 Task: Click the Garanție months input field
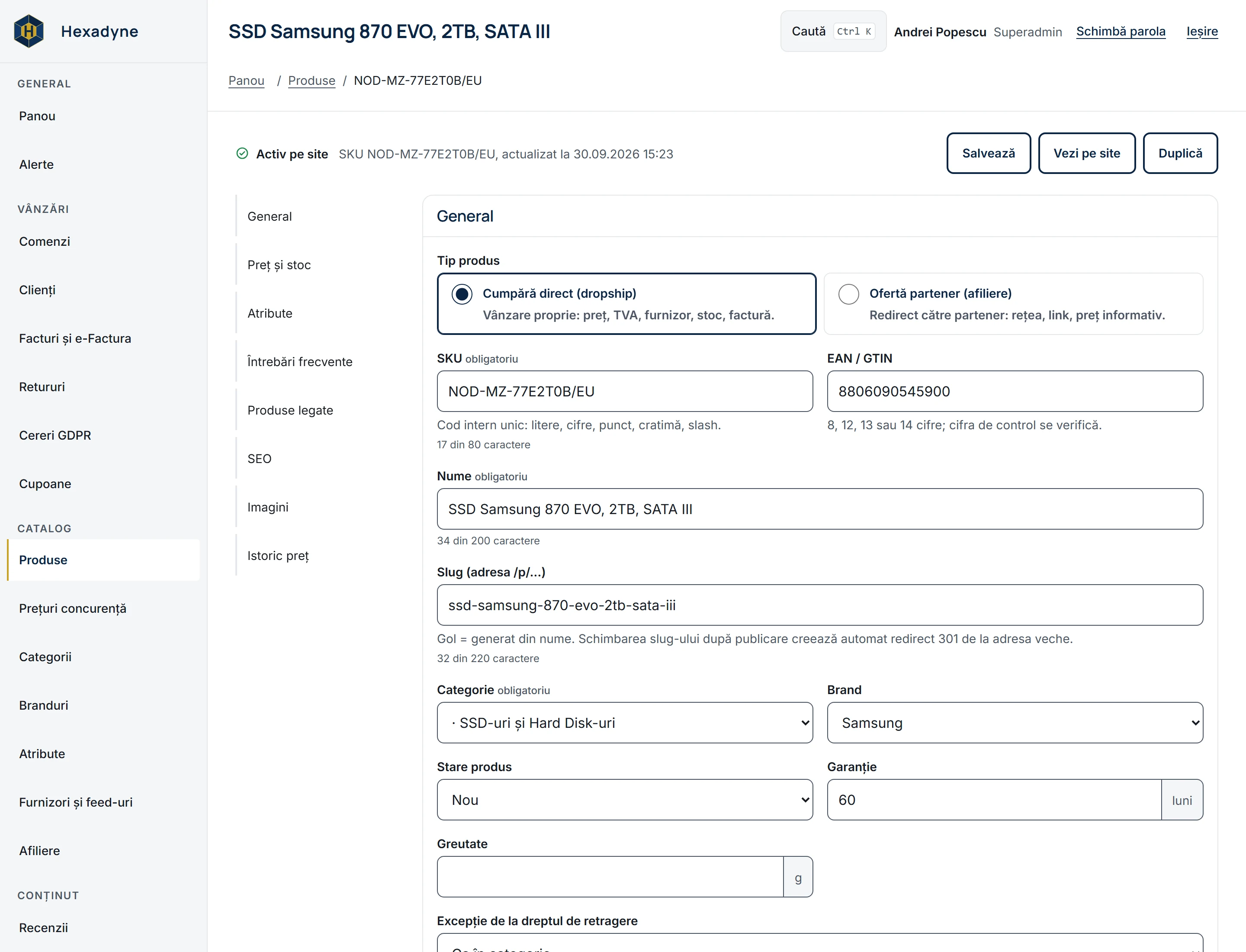(x=994, y=800)
